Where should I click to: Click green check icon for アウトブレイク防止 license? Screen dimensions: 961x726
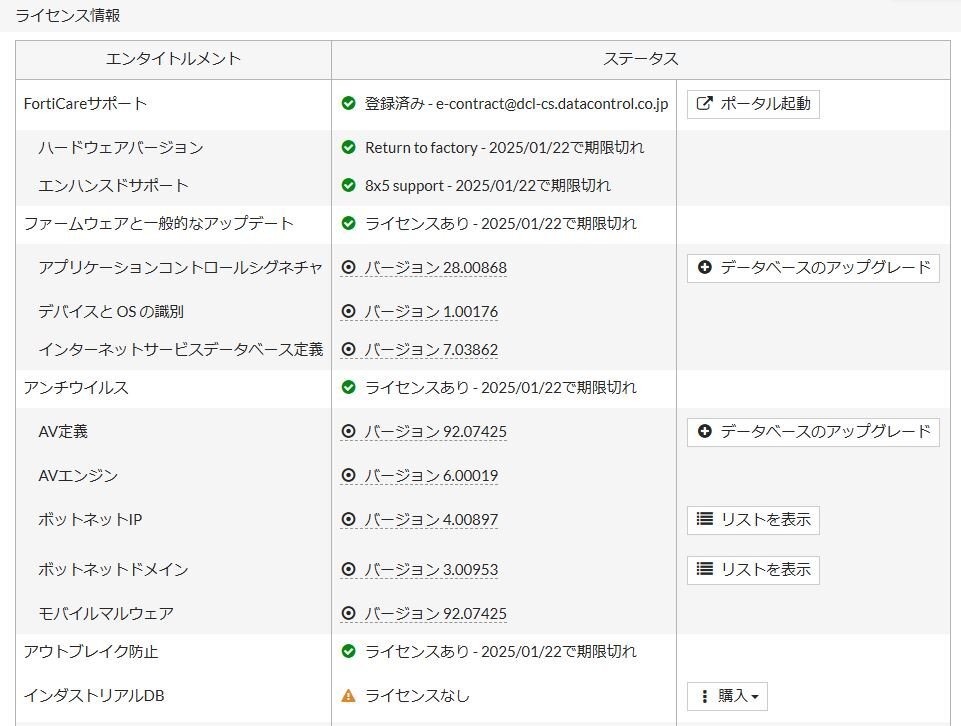[348, 652]
